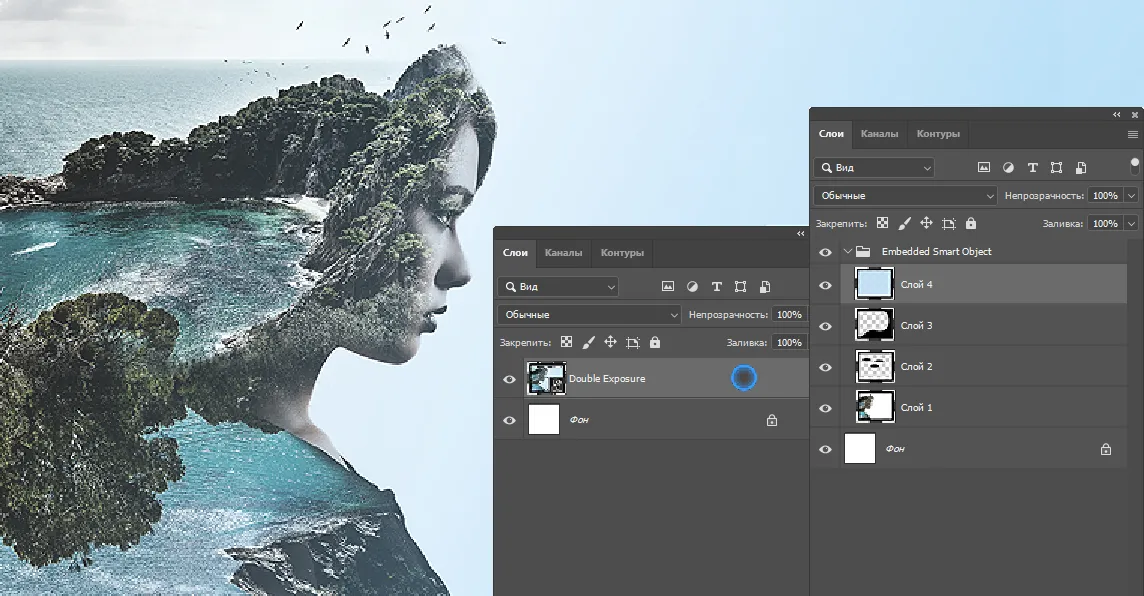Toggle visibility of Double Exposure layer
Image resolution: width=1144 pixels, height=596 pixels.
click(509, 379)
